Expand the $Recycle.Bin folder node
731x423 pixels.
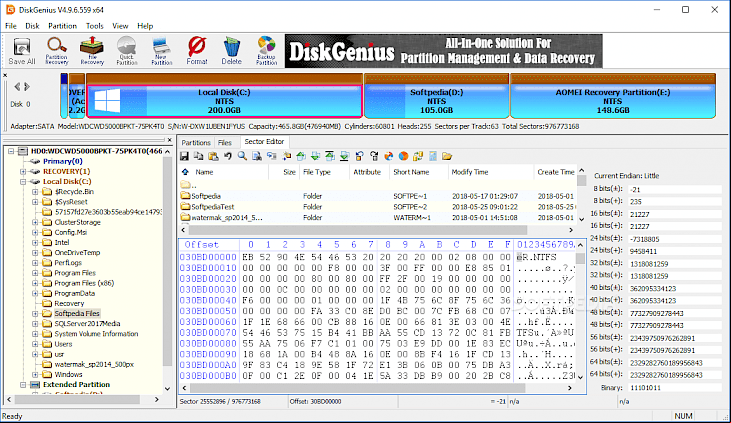[35, 192]
